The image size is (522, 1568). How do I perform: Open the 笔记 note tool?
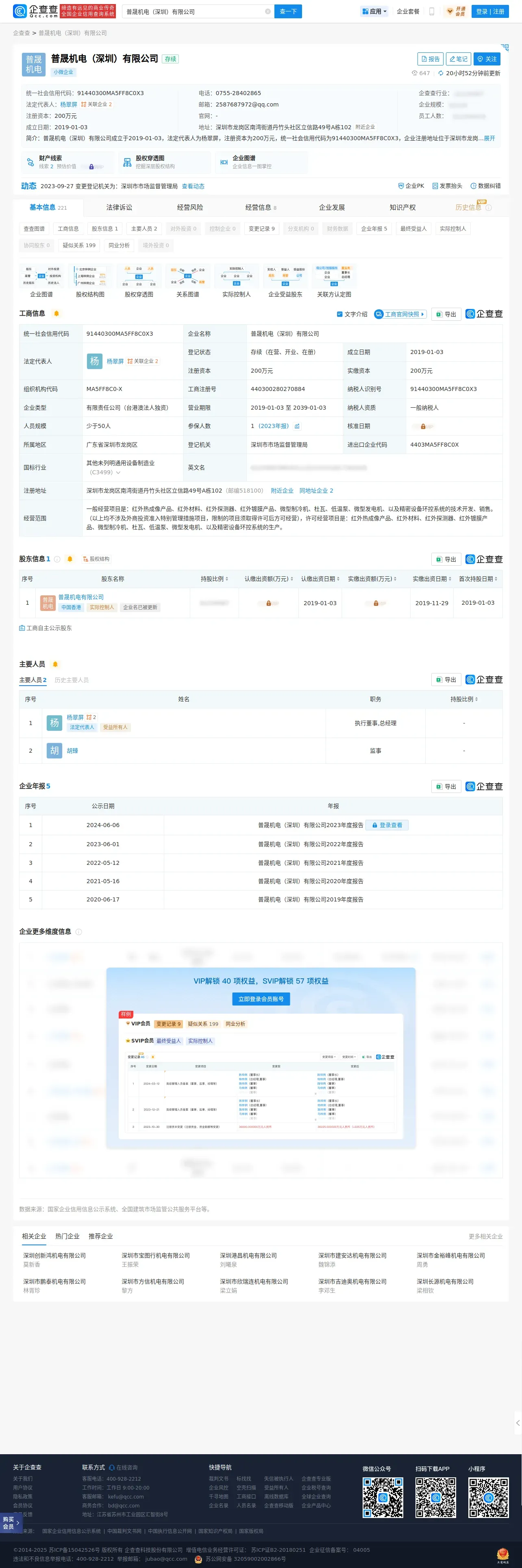(x=459, y=59)
